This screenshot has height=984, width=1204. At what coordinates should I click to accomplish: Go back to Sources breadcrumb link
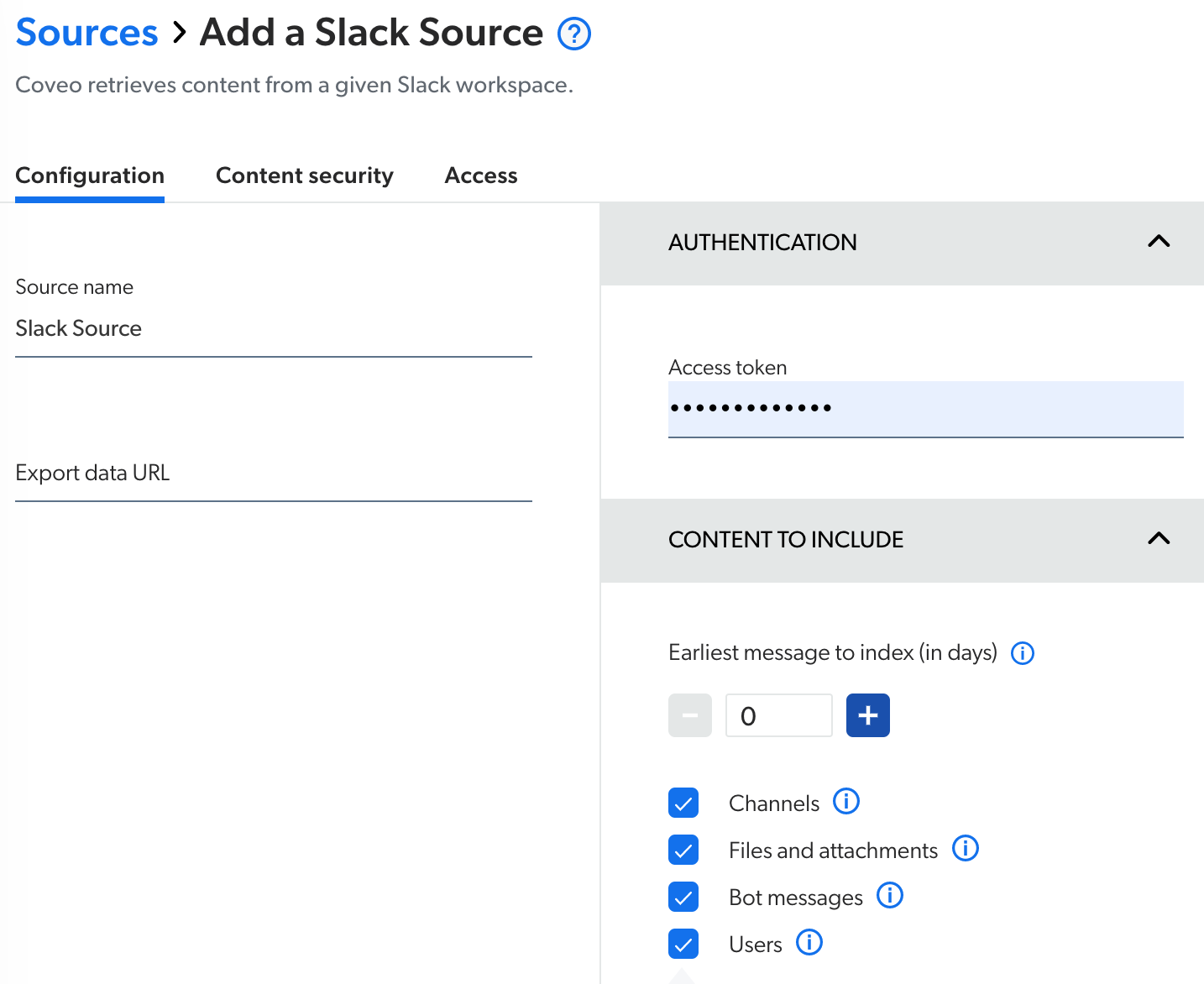pos(86,33)
